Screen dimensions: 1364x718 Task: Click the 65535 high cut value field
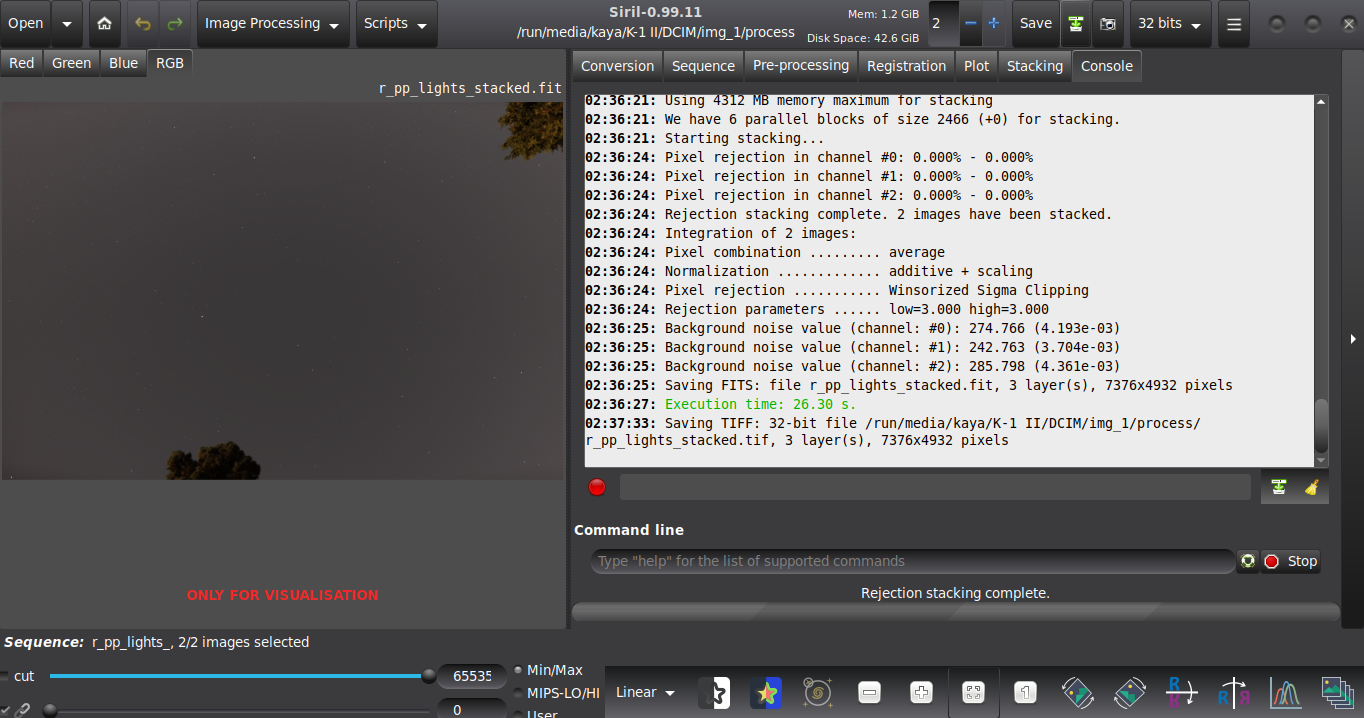[472, 676]
